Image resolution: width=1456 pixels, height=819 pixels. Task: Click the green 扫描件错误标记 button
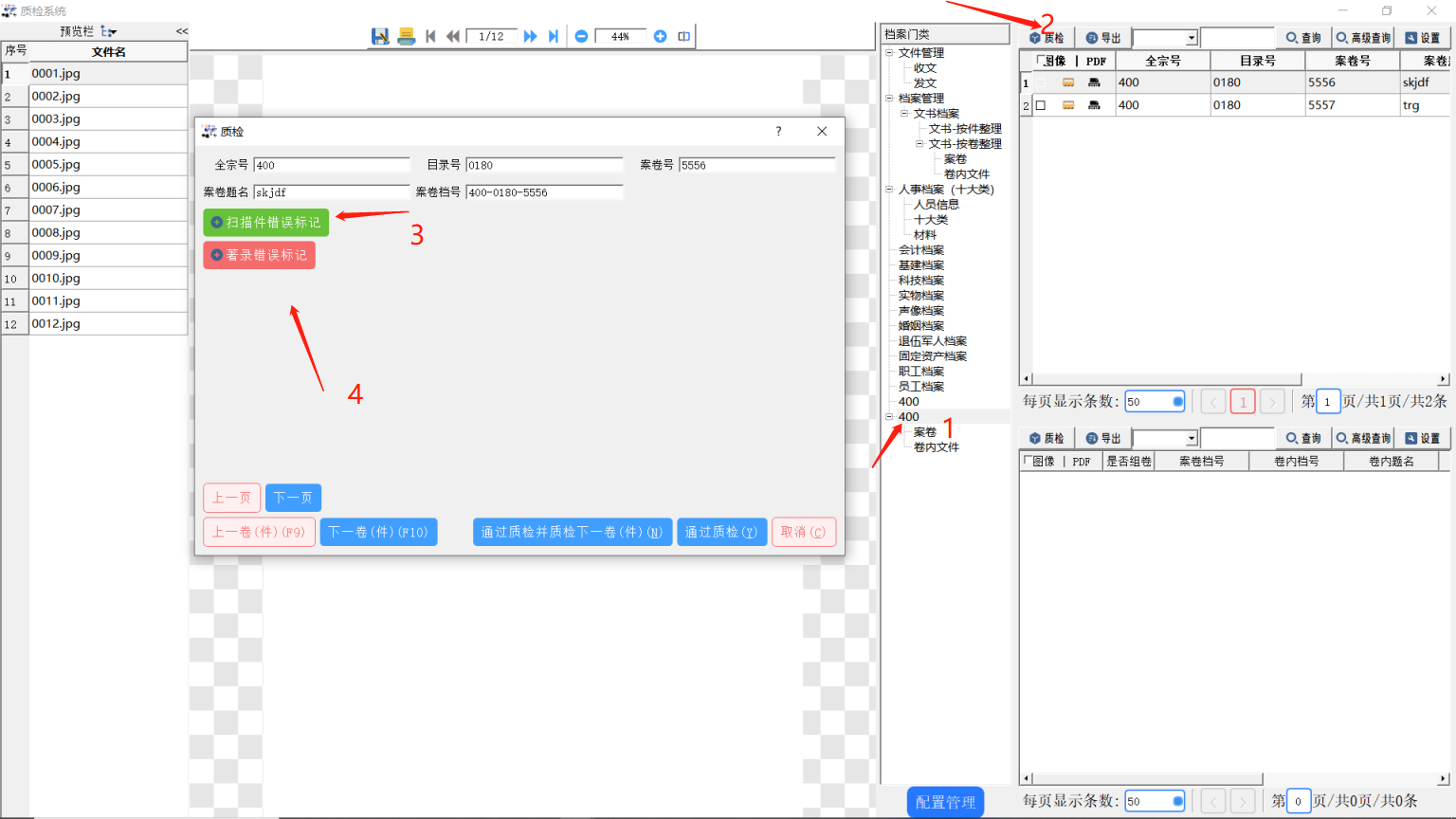point(265,223)
